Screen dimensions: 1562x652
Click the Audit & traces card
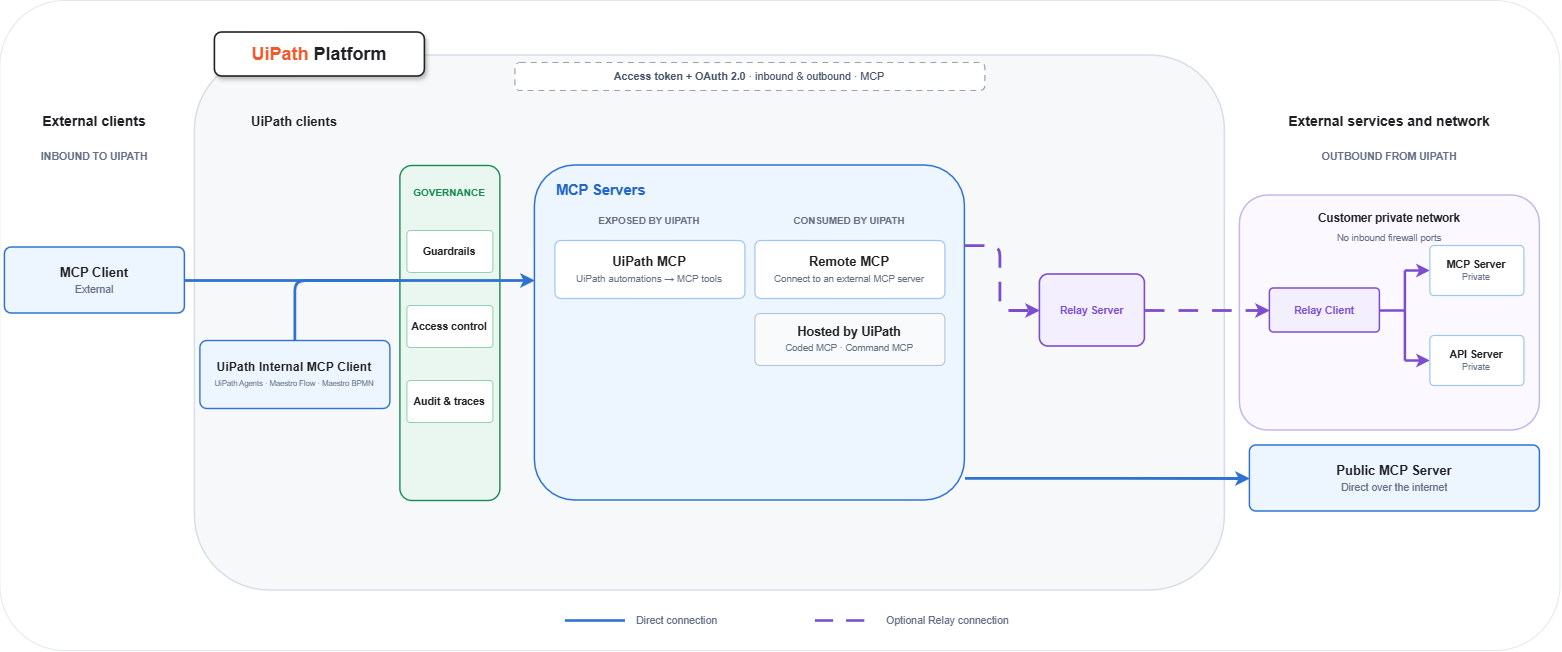point(450,401)
